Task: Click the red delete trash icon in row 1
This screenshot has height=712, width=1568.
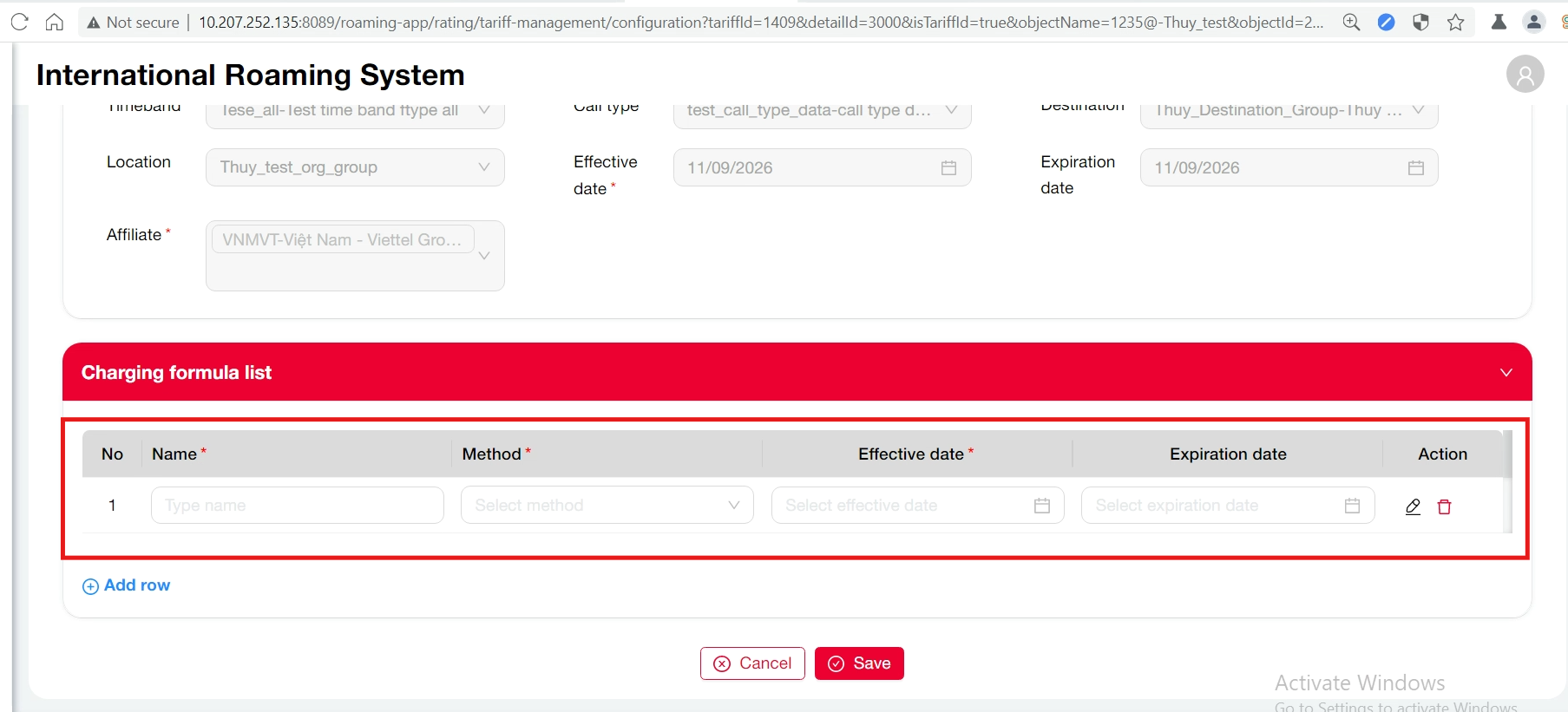Action: 1444,506
